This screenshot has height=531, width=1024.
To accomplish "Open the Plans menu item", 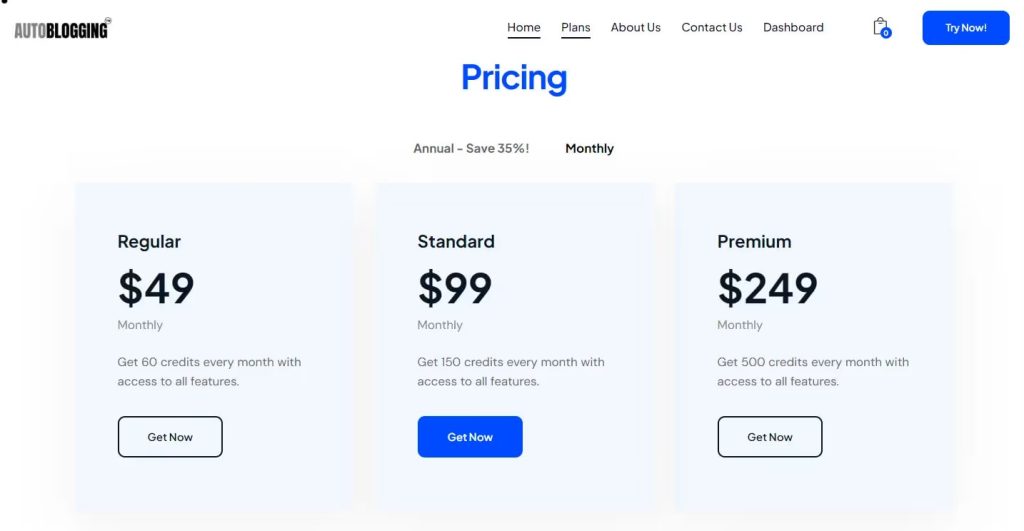I will [575, 28].
